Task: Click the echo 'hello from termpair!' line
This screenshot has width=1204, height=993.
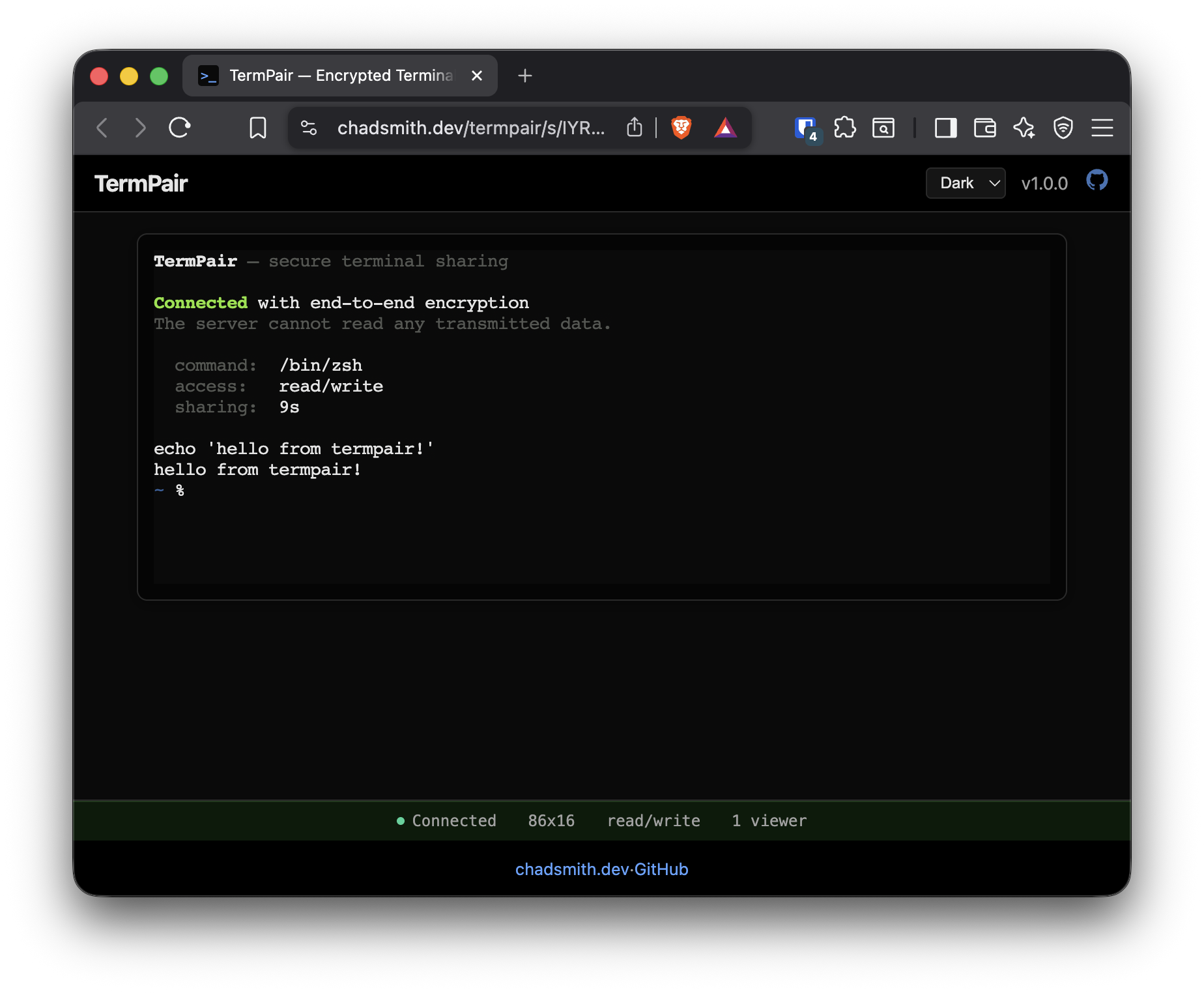Action: tap(294, 448)
